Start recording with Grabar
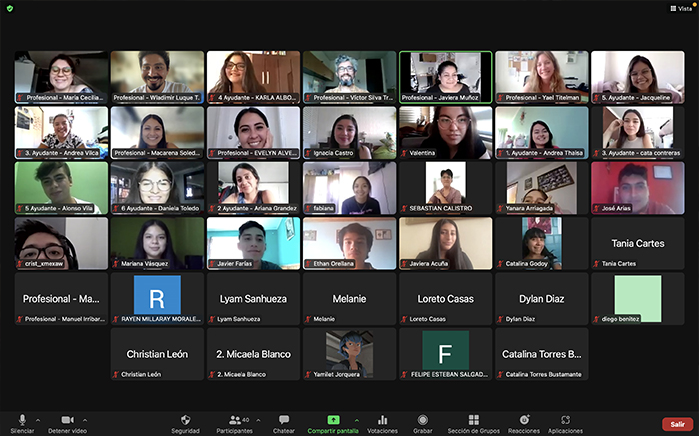 [423, 422]
